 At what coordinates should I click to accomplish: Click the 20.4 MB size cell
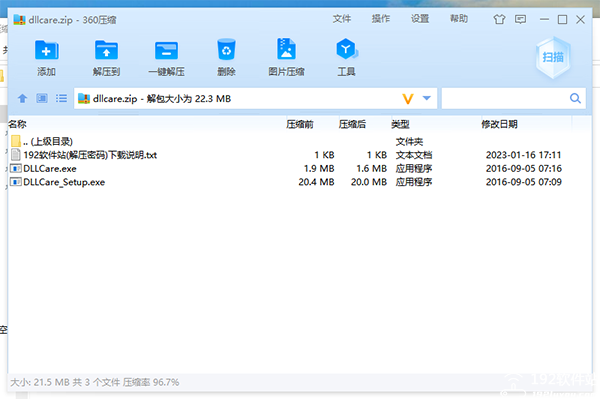coord(316,182)
